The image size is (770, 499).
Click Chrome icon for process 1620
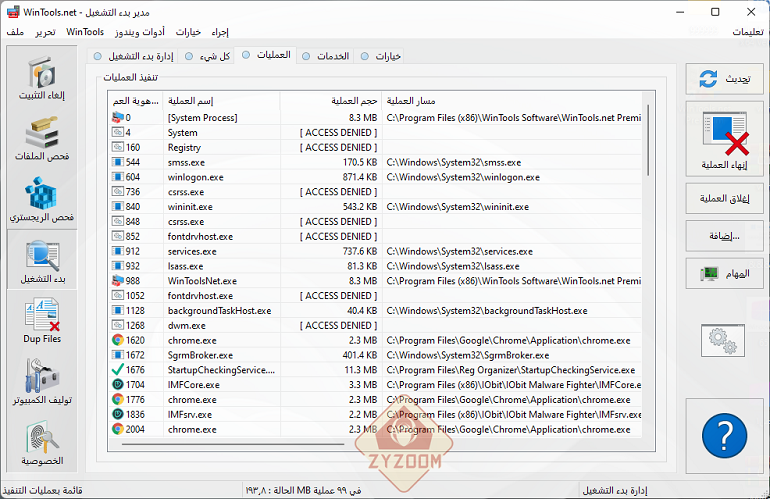click(x=117, y=340)
